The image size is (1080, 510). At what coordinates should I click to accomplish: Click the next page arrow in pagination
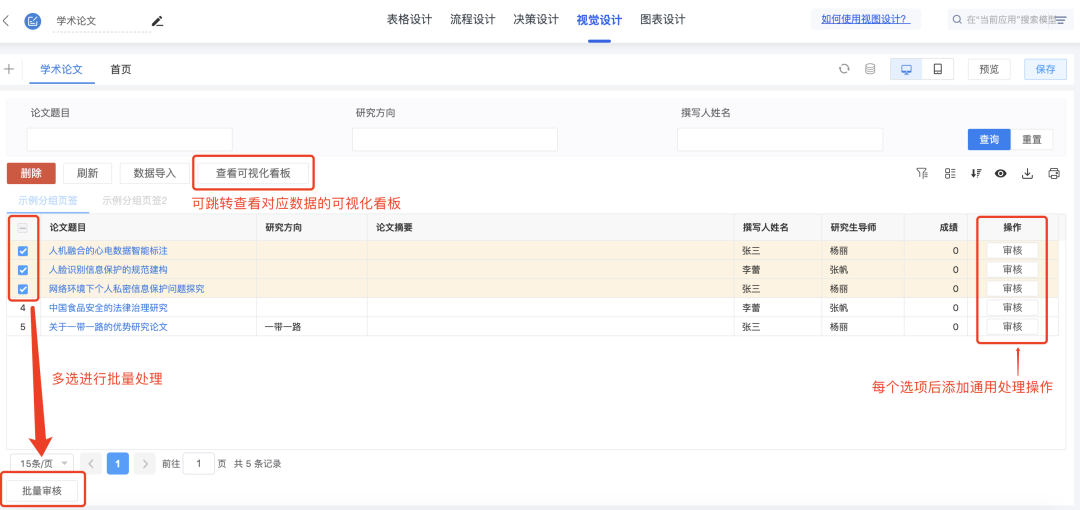[145, 463]
